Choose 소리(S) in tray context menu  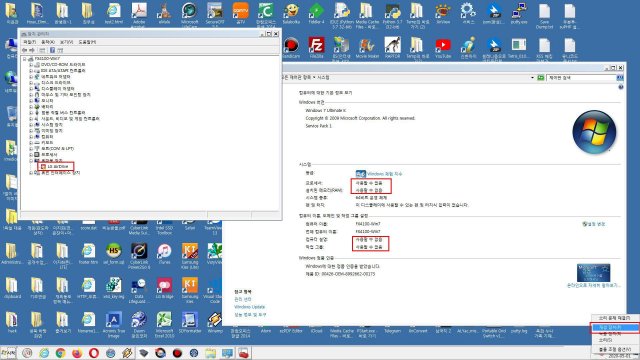click(615, 340)
